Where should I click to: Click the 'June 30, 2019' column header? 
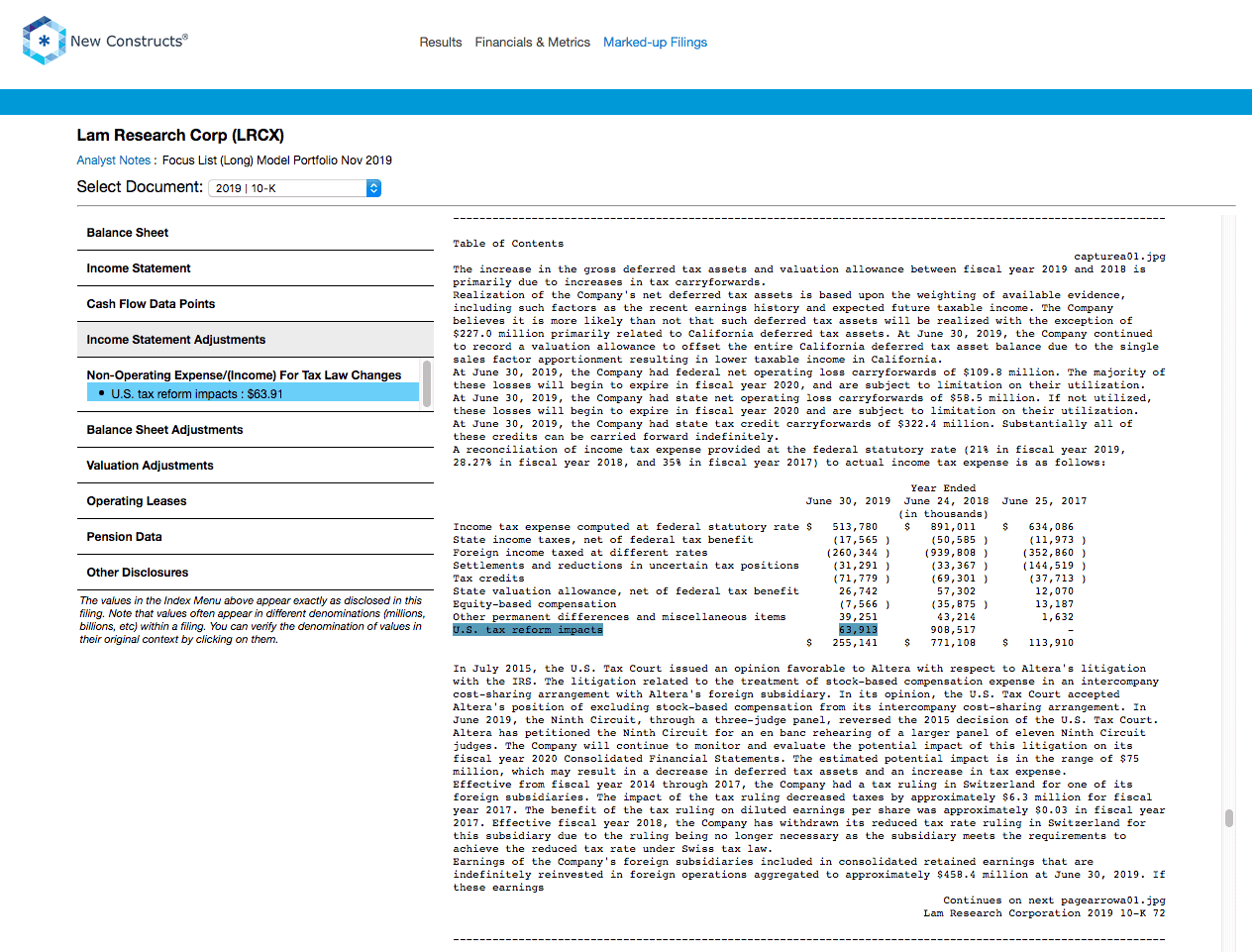click(848, 501)
